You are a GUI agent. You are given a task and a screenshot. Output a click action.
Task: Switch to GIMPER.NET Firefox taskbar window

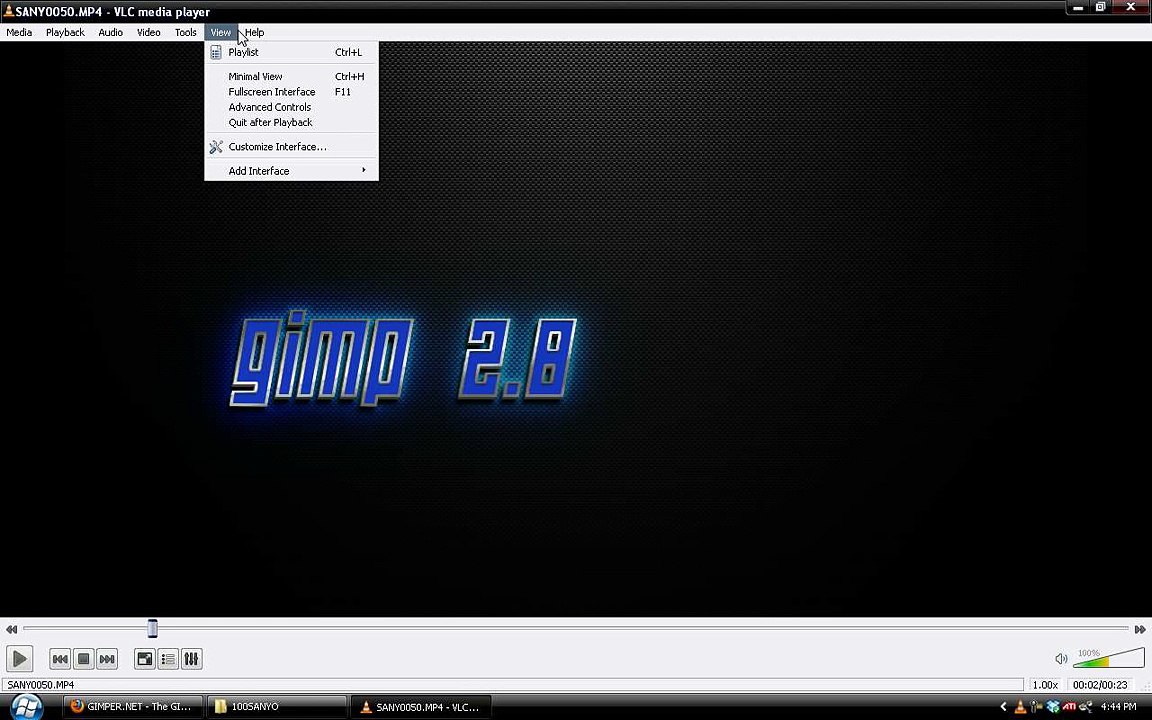[x=132, y=707]
